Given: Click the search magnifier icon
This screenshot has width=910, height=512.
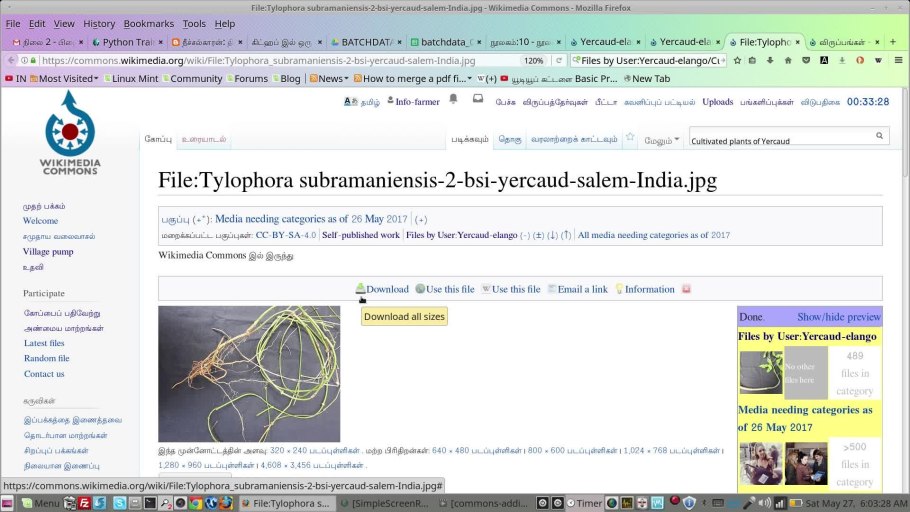Looking at the screenshot, I should 879,135.
